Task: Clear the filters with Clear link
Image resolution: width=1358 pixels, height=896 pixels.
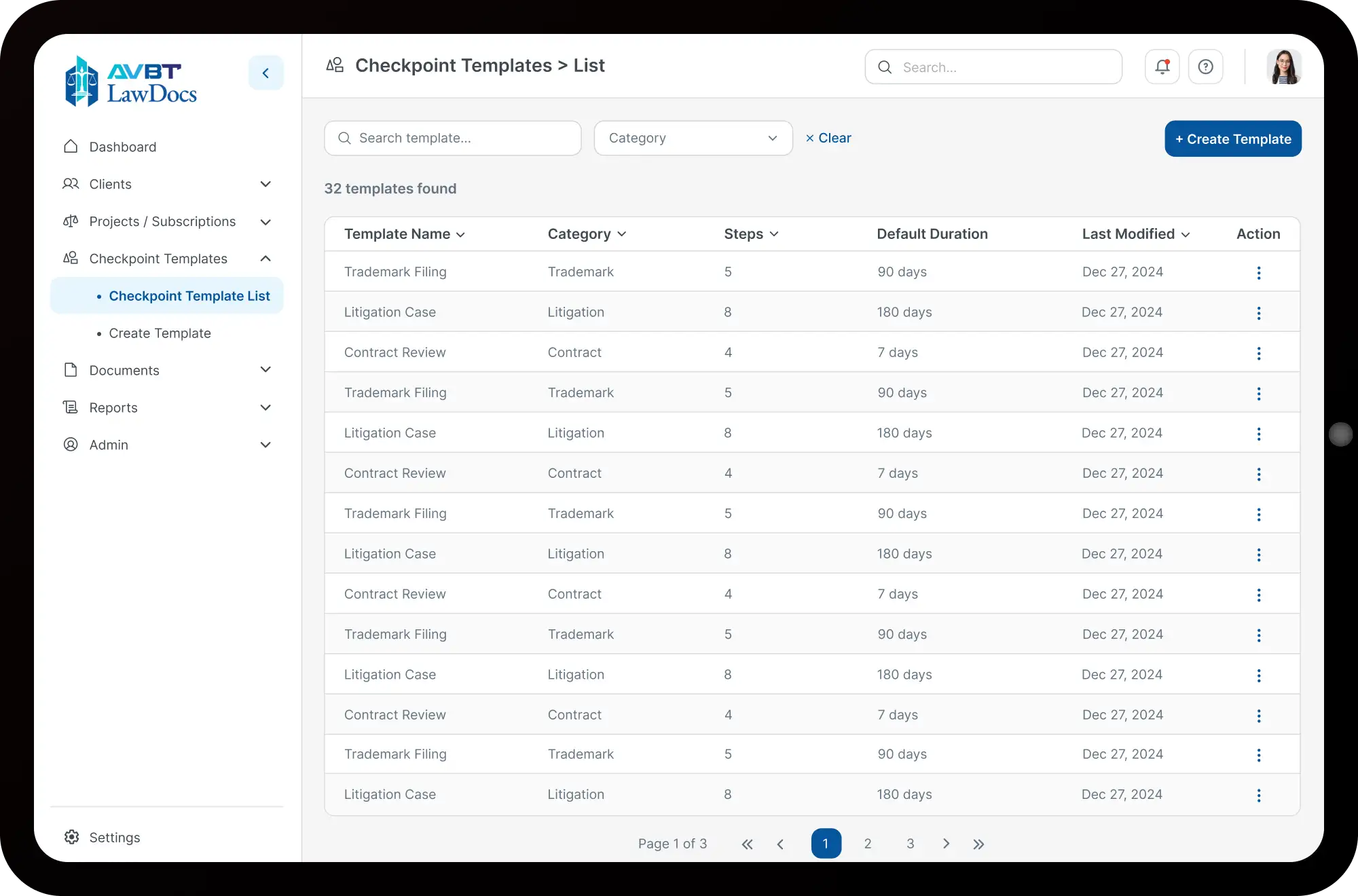Action: pos(828,138)
